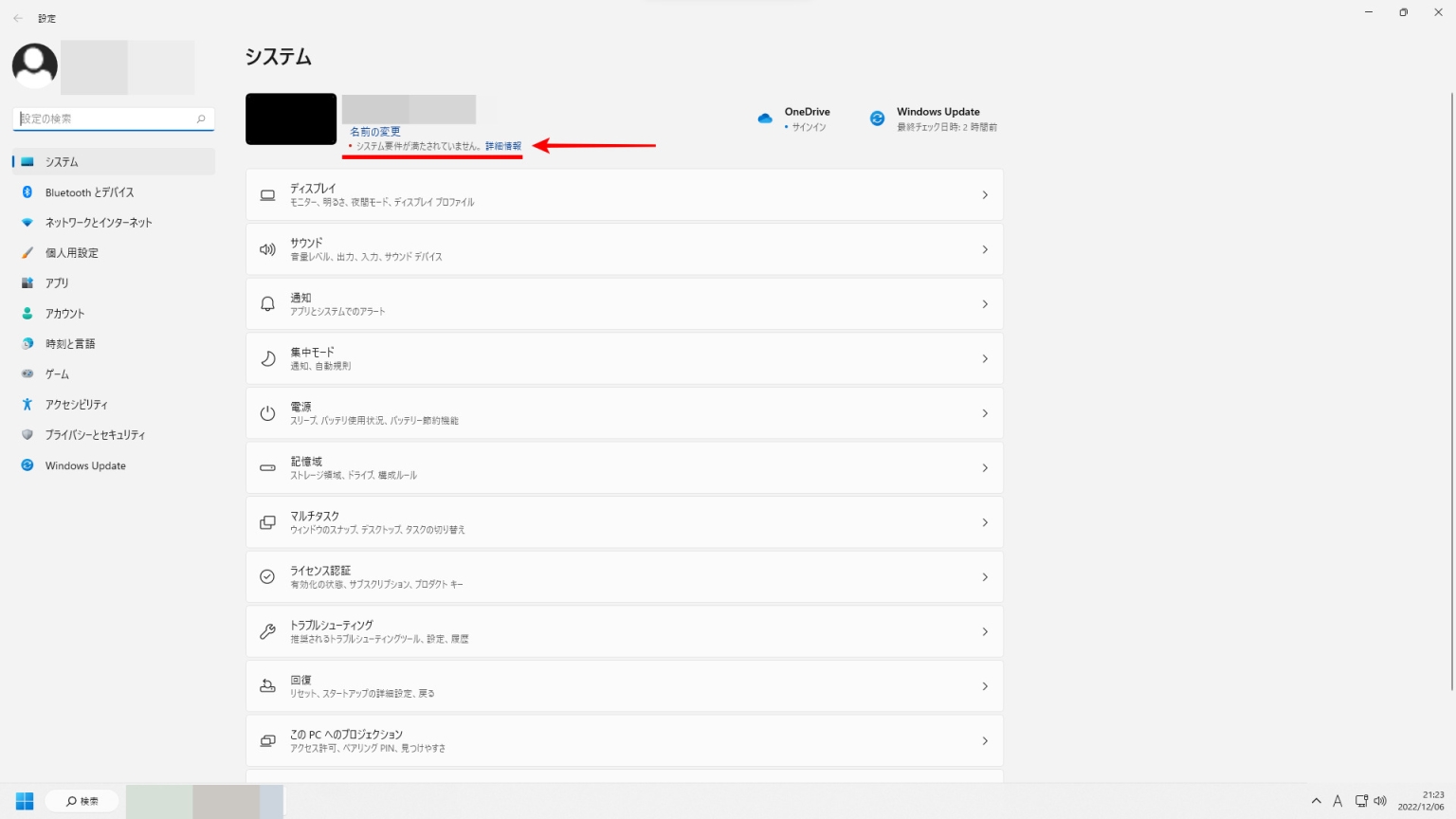Screen dimensions: 1456x819
Task: Select アカウント in the sidebar
Action: (x=64, y=314)
